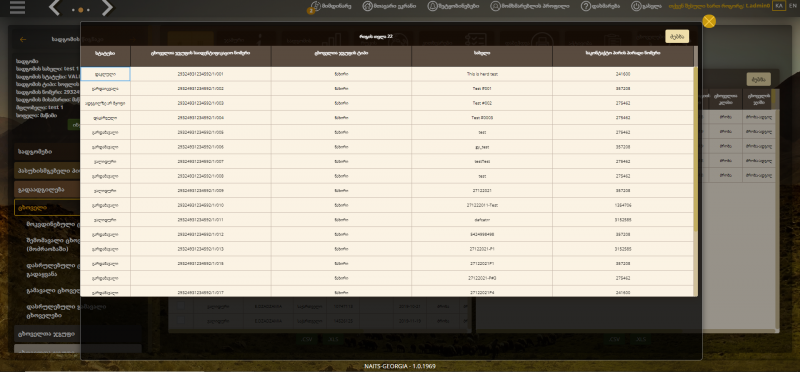Click button in background right panel header
Image resolution: width=800 pixels, height=372 pixels.
click(x=758, y=79)
